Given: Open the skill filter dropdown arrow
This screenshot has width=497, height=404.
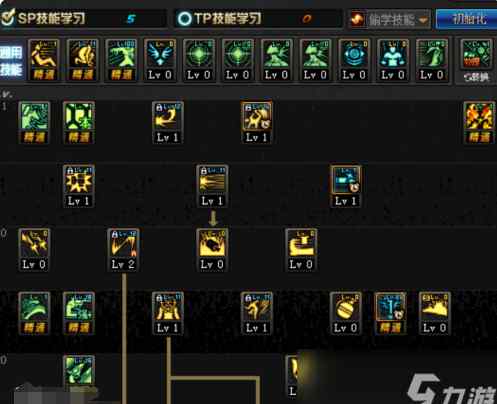Looking at the screenshot, I should pyautogui.click(x=423, y=20).
